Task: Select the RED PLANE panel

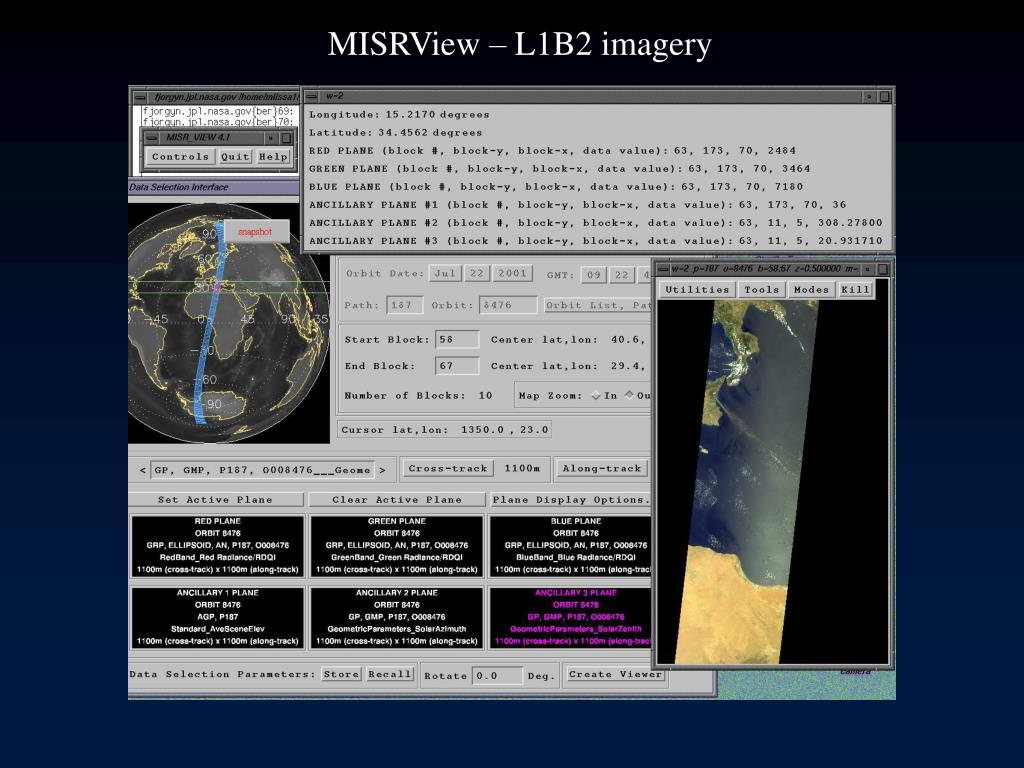Action: [x=217, y=546]
